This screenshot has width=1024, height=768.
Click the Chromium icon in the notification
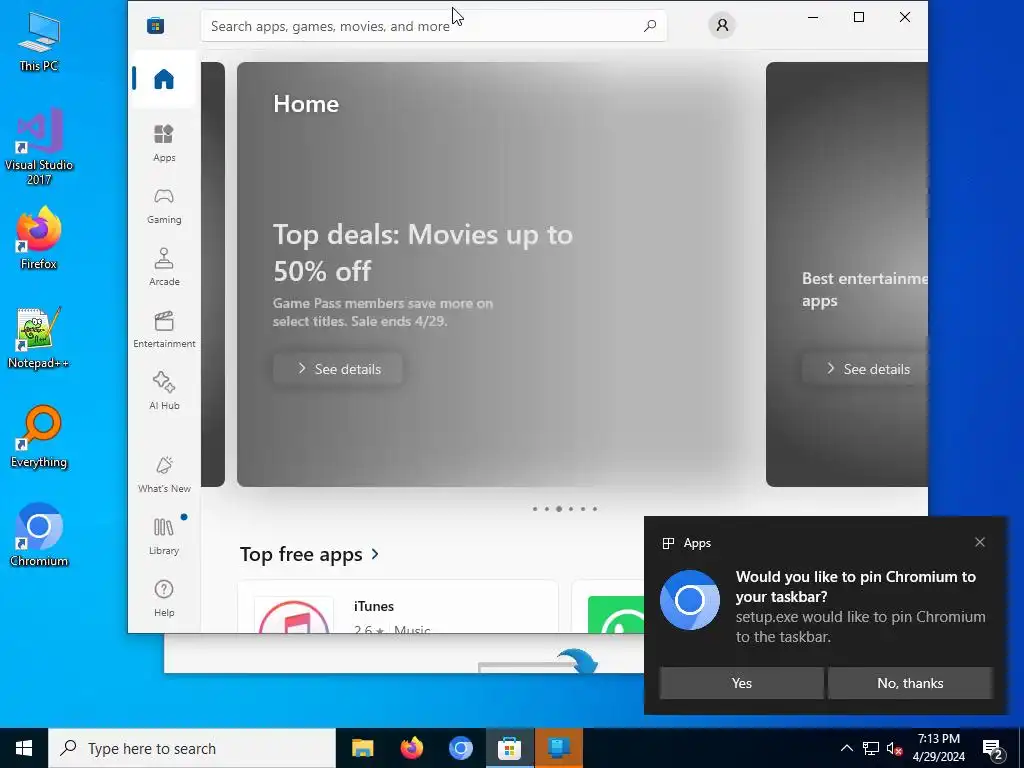(690, 600)
